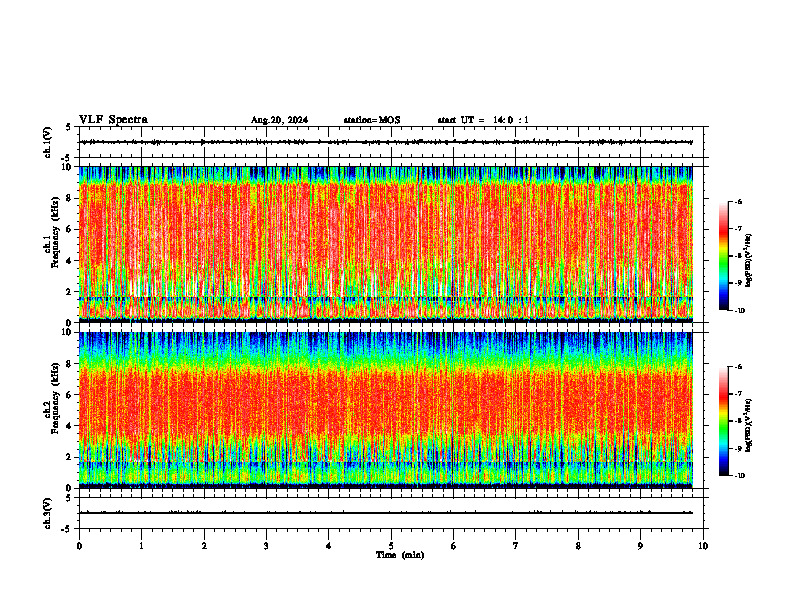Click the "Time (min)" x-axis label
The width and height of the screenshot is (792, 612).
400,555
